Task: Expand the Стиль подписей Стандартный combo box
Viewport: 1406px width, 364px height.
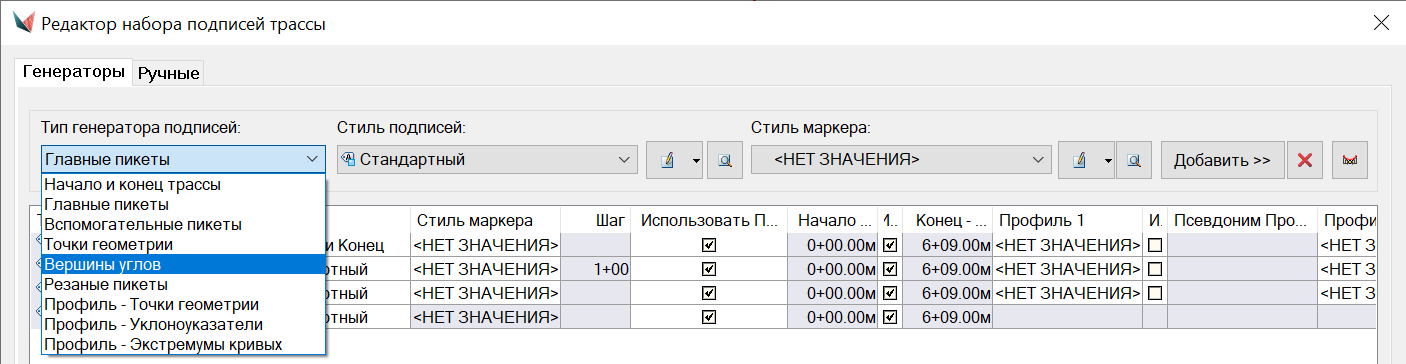Action: (487, 159)
